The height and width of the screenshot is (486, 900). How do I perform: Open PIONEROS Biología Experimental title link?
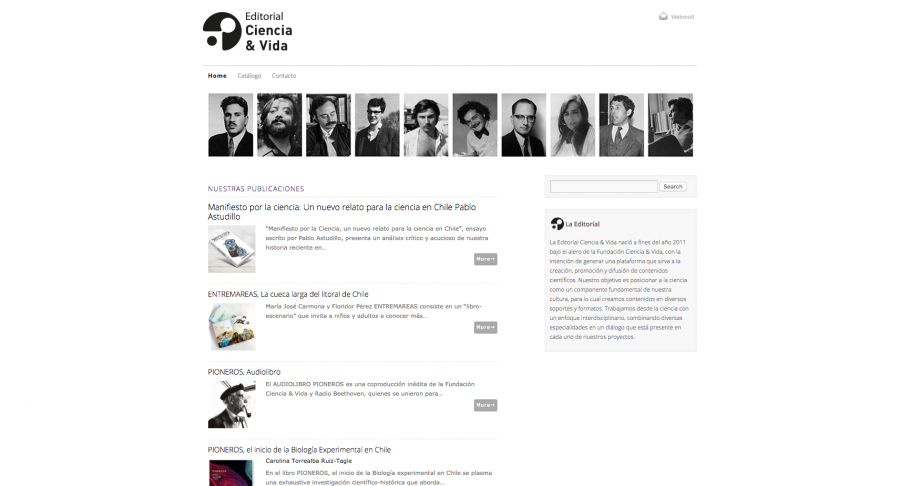tap(299, 450)
